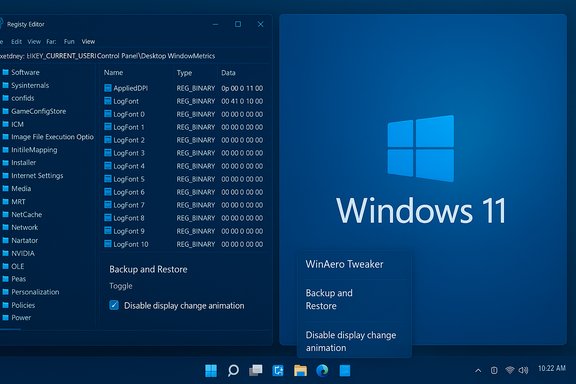Select the Internet Settings tree key
The width and height of the screenshot is (576, 384).
37,176
